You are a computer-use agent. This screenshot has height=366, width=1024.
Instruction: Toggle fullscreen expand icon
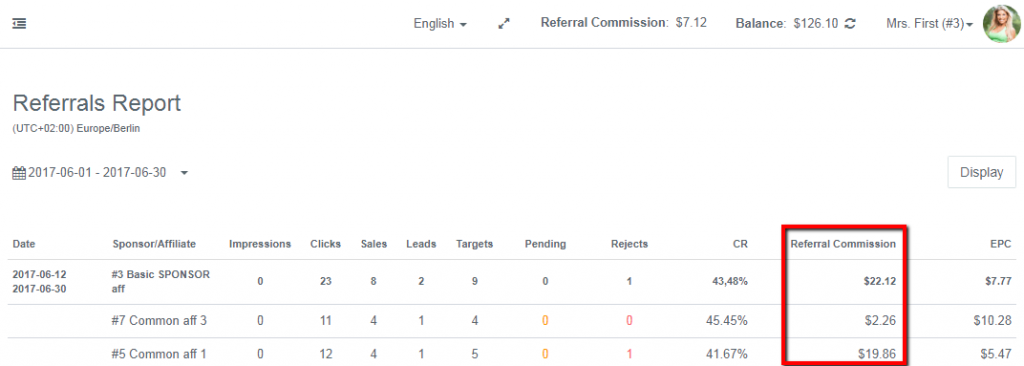click(x=504, y=24)
